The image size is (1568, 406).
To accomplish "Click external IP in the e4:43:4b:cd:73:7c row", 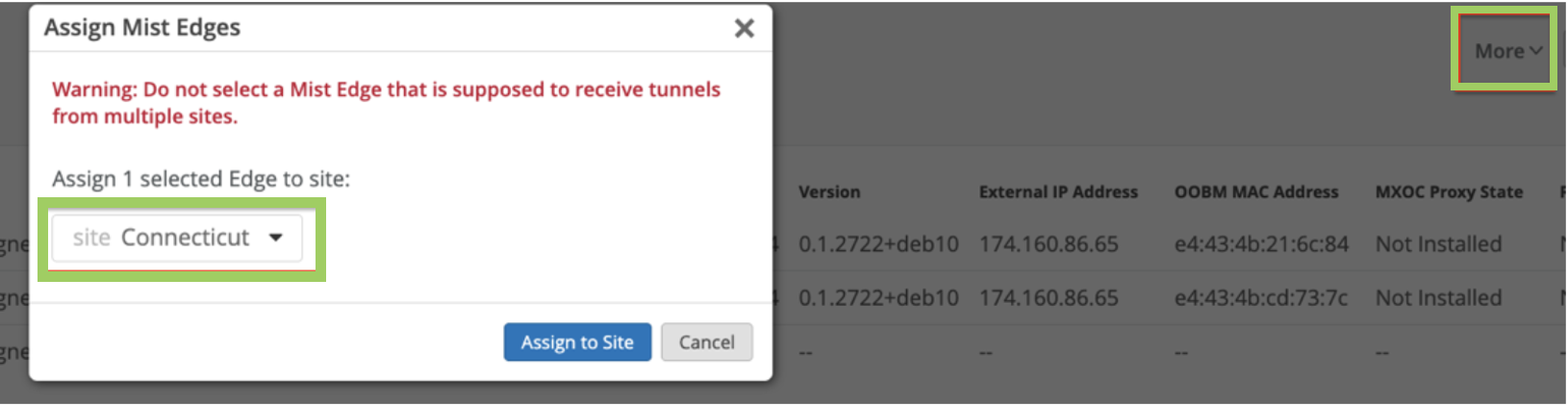I will tap(1049, 298).
